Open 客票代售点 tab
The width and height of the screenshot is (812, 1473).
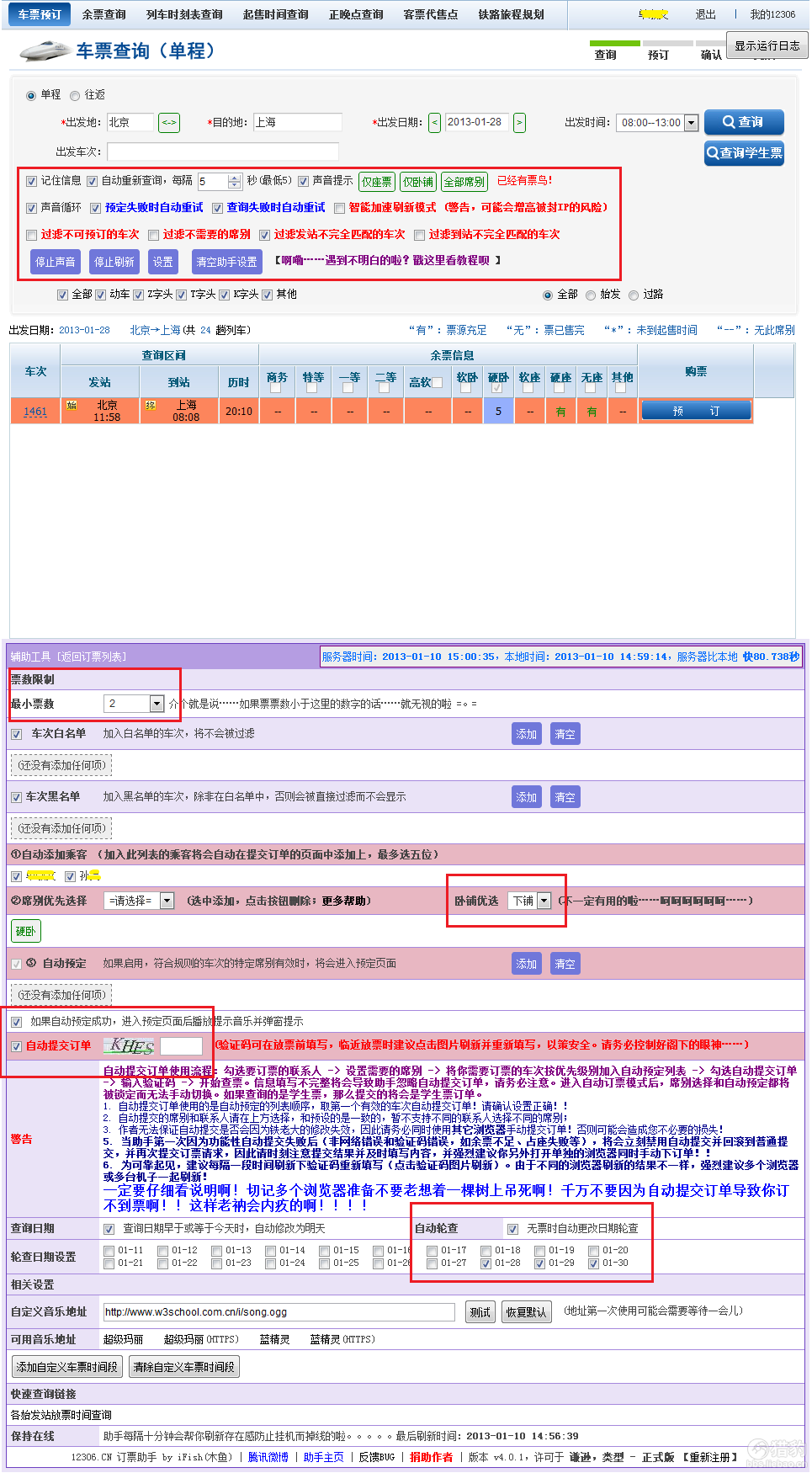coord(430,14)
